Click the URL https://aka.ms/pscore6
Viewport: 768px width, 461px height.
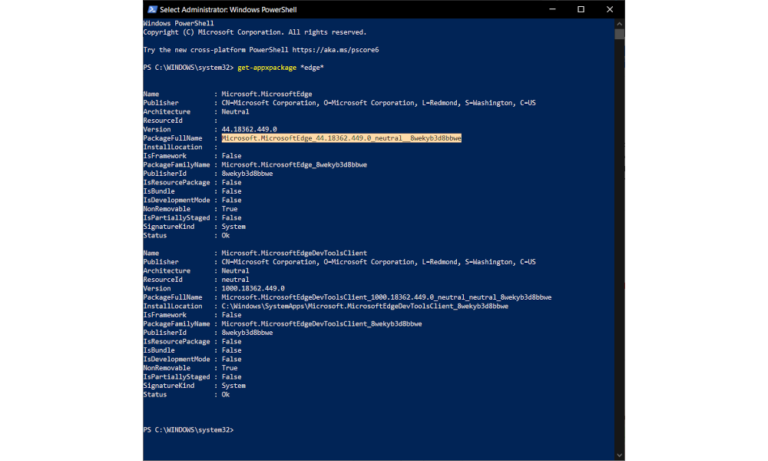336,50
